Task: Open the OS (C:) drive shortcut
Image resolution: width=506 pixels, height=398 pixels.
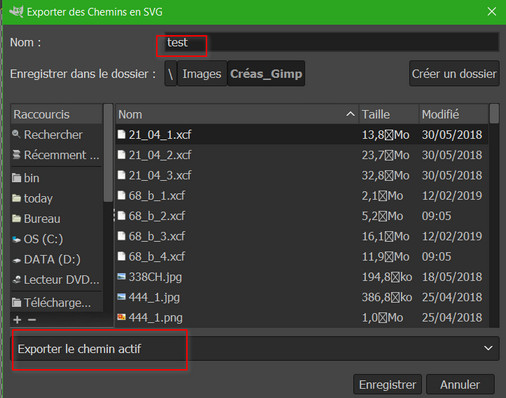Action: 57,239
